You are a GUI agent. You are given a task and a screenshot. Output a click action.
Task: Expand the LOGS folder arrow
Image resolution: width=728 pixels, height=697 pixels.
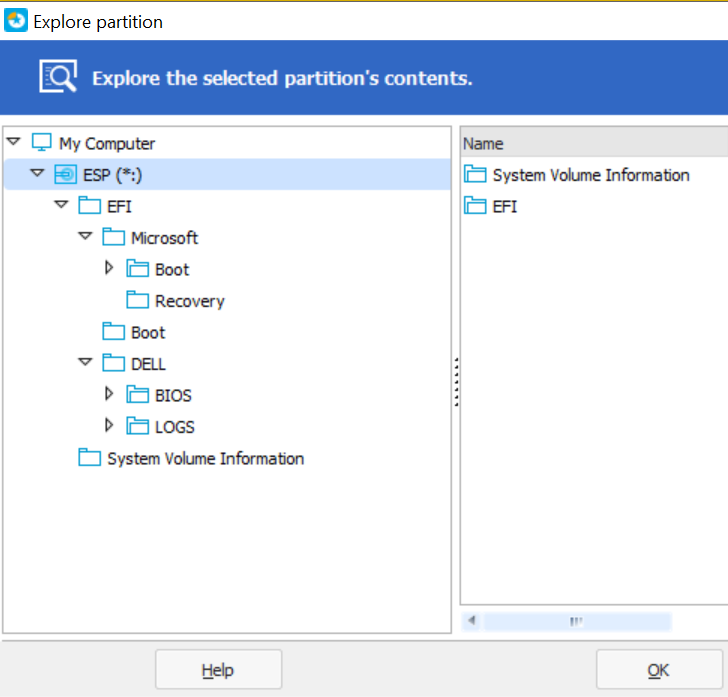point(109,425)
